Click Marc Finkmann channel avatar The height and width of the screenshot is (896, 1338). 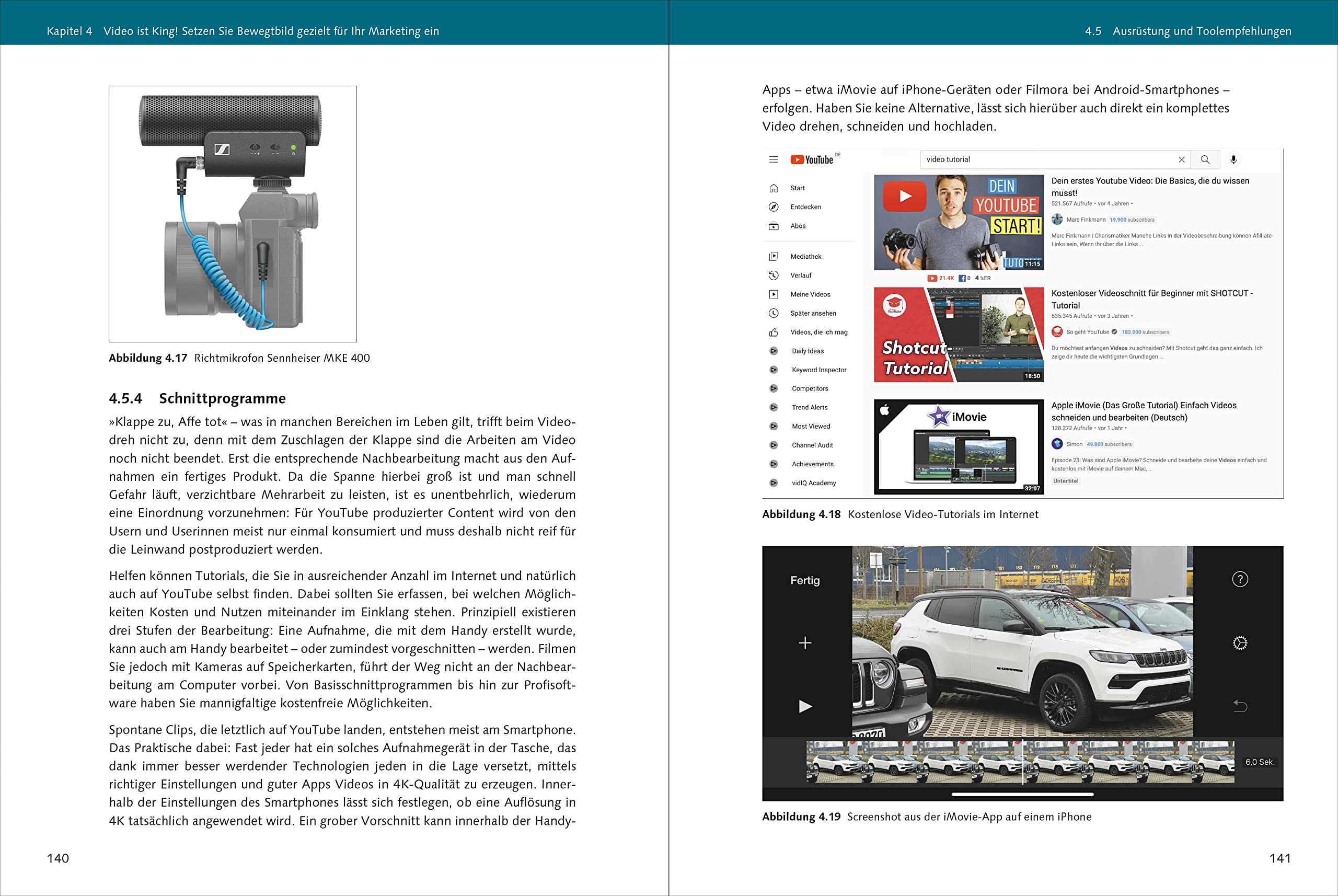tap(1057, 220)
